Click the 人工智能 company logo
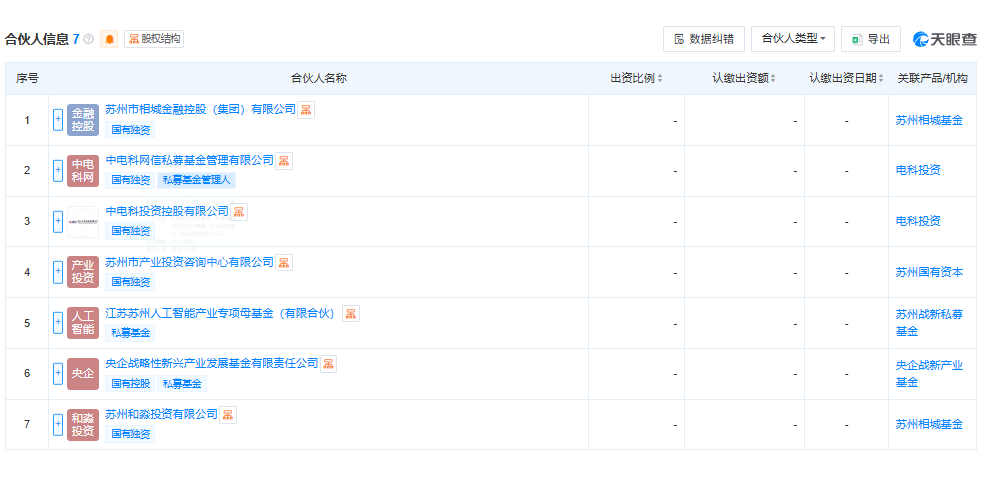987x477 pixels. (x=83, y=323)
